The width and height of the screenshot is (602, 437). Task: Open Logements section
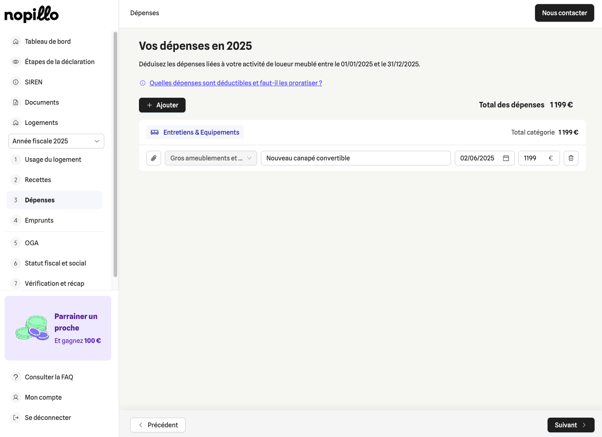click(x=41, y=122)
